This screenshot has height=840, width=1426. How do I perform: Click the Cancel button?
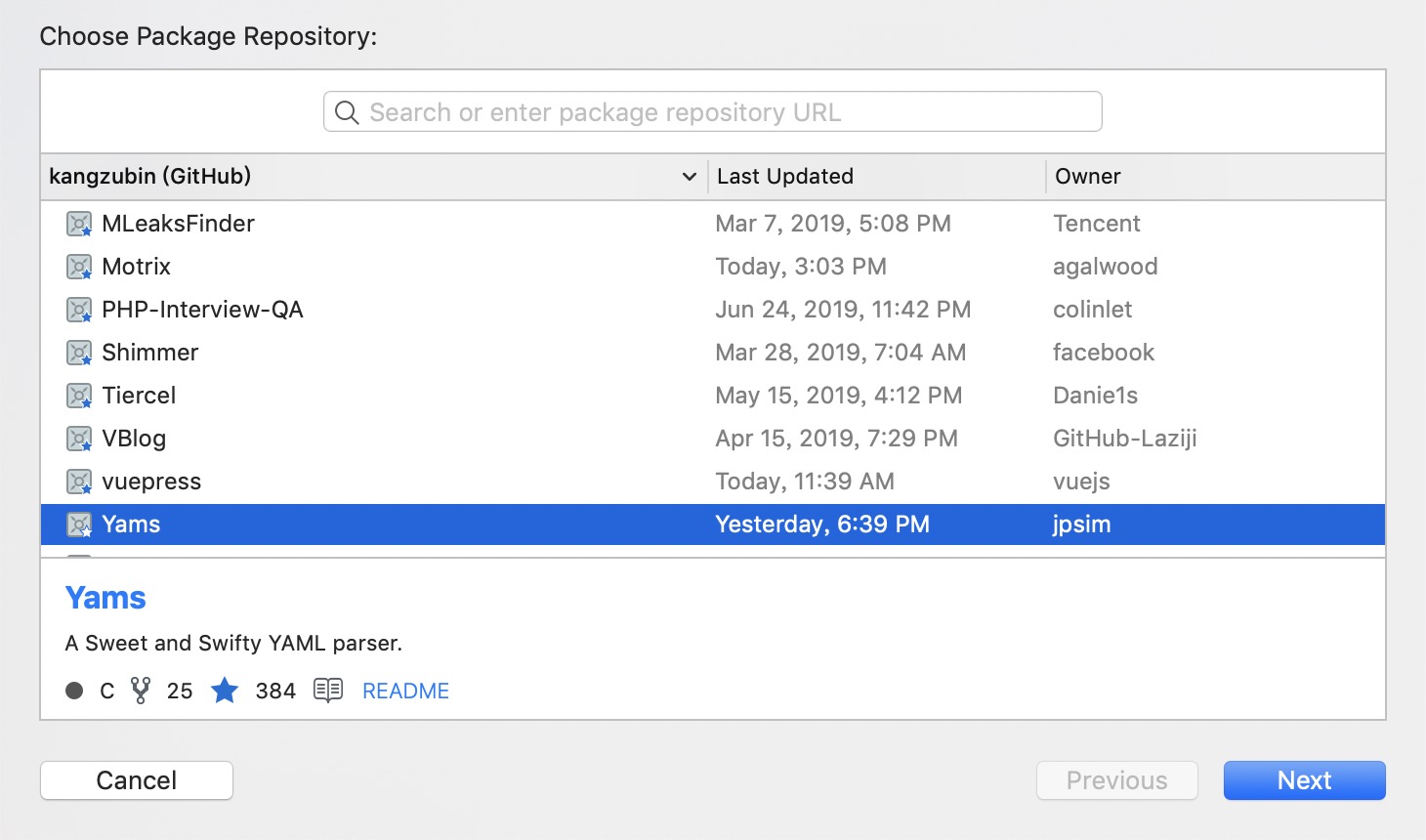pos(137,780)
